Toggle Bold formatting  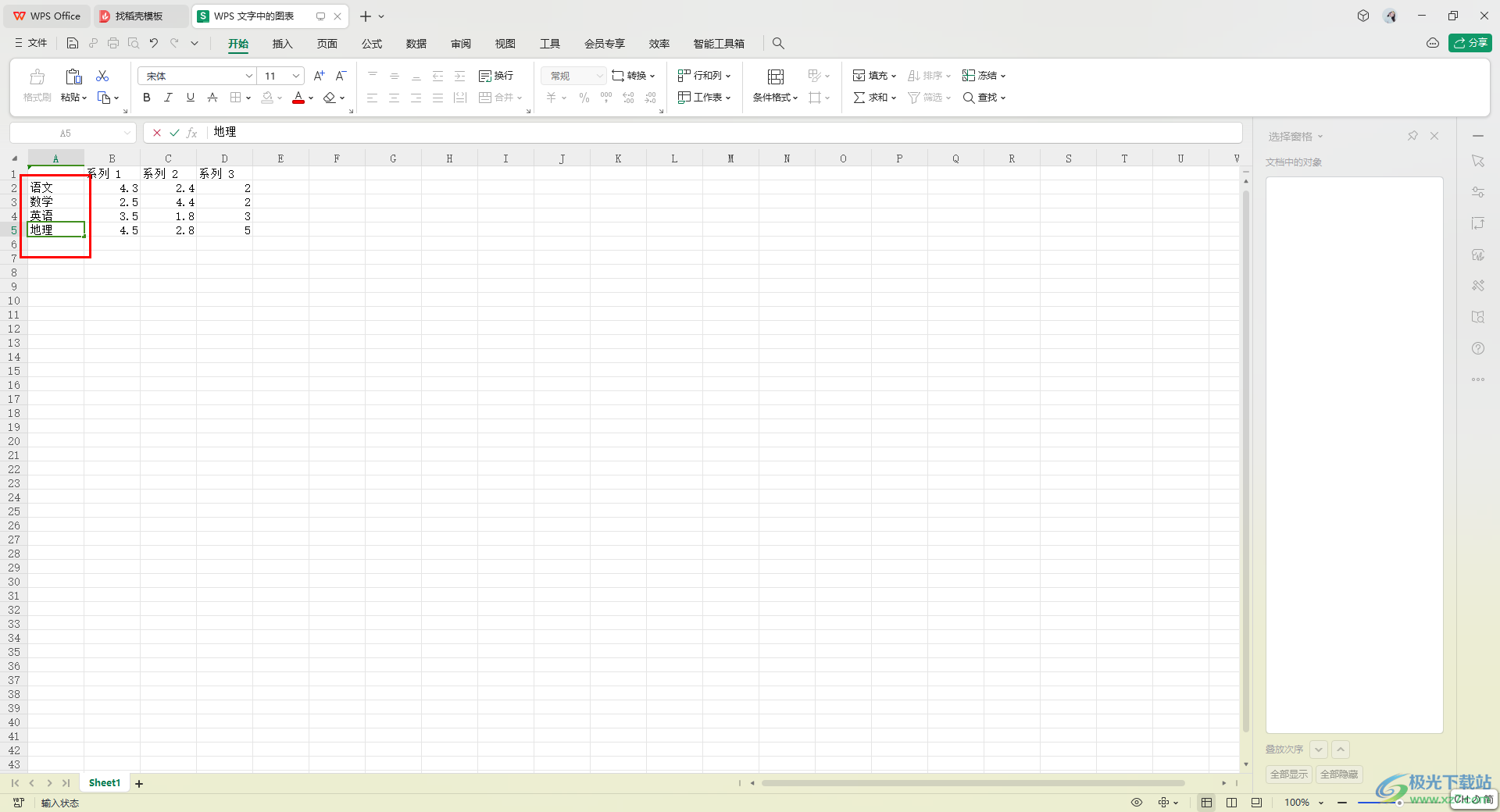147,98
